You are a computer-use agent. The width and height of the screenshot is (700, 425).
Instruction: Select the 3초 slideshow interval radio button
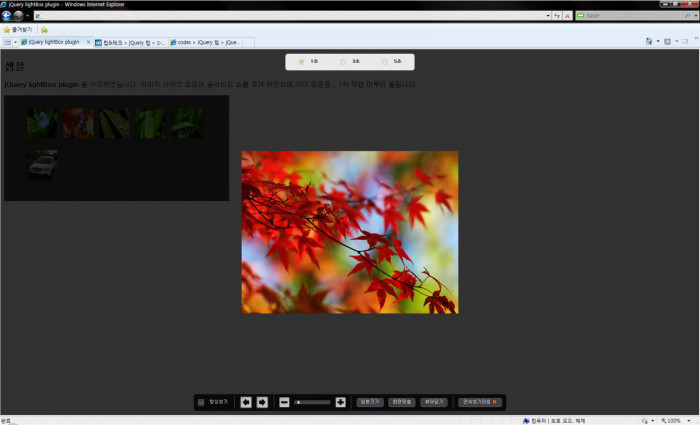pos(343,62)
